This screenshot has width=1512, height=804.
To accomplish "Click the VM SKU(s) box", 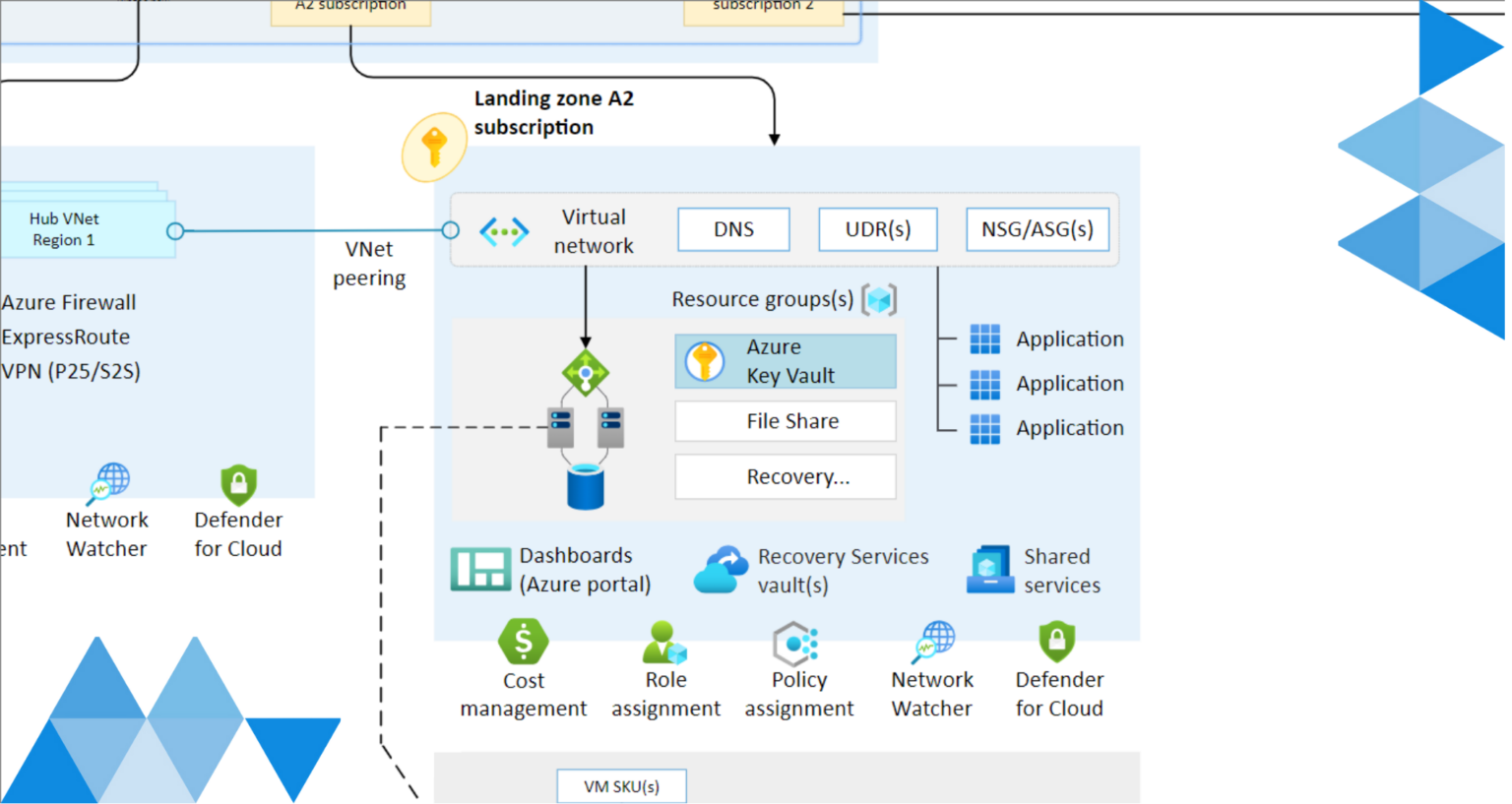I will pos(621,786).
